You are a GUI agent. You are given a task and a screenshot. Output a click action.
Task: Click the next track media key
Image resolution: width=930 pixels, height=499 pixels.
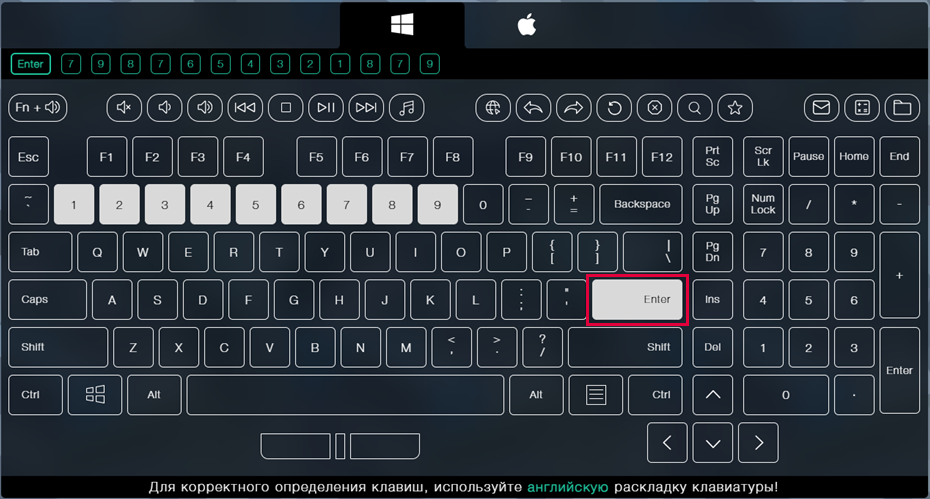[x=366, y=108]
